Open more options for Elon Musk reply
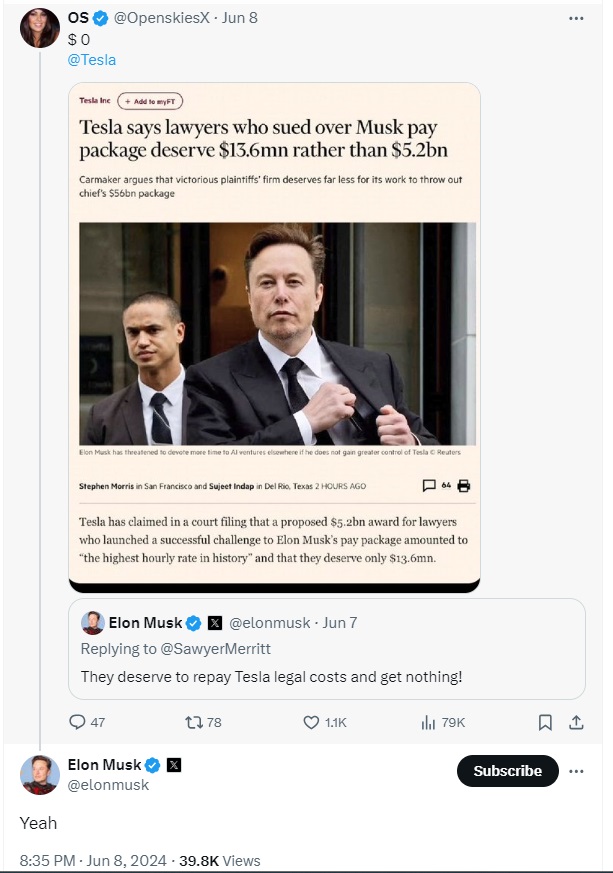Screen dimensions: 613x873 576,771
